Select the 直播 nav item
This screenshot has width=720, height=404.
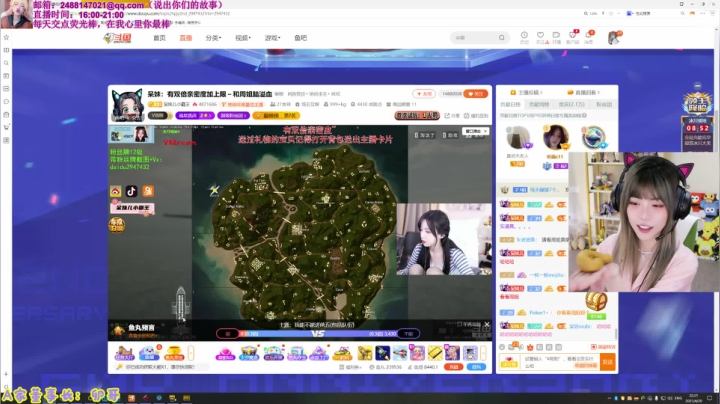186,38
